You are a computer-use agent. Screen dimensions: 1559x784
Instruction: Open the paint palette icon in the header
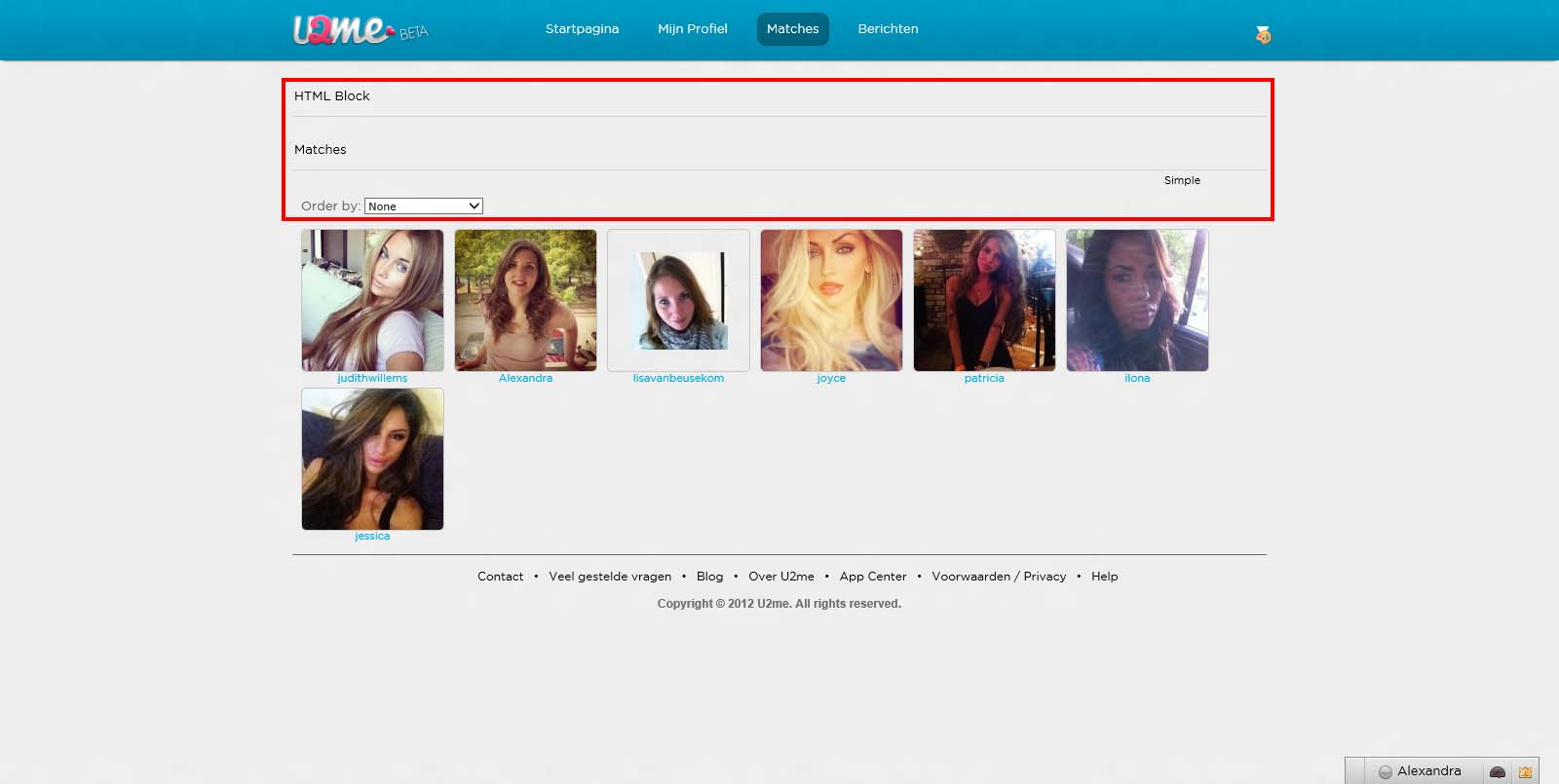click(1263, 35)
